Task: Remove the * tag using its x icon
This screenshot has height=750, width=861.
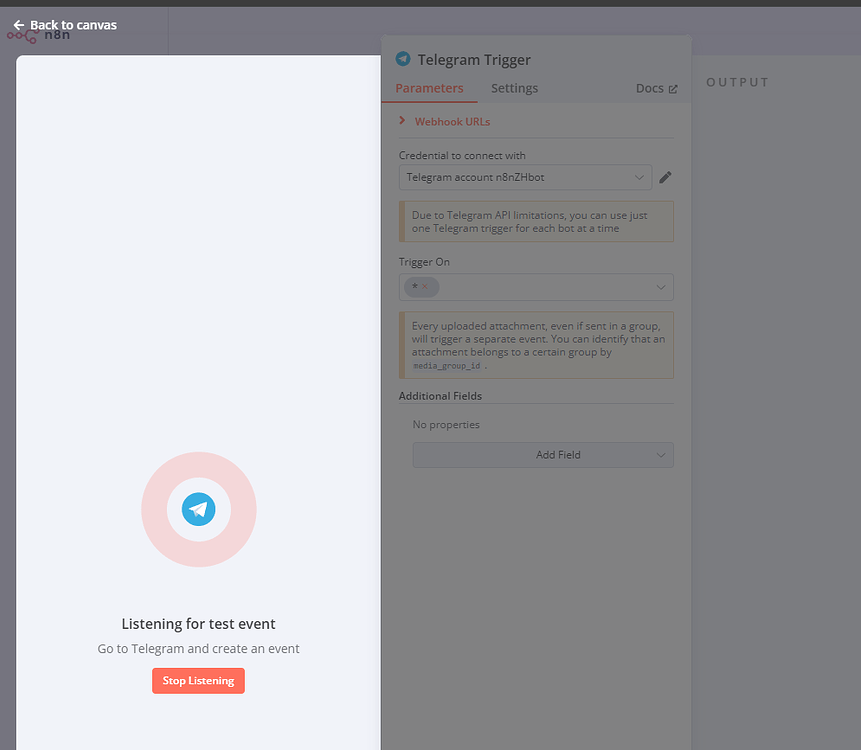Action: [x=427, y=287]
